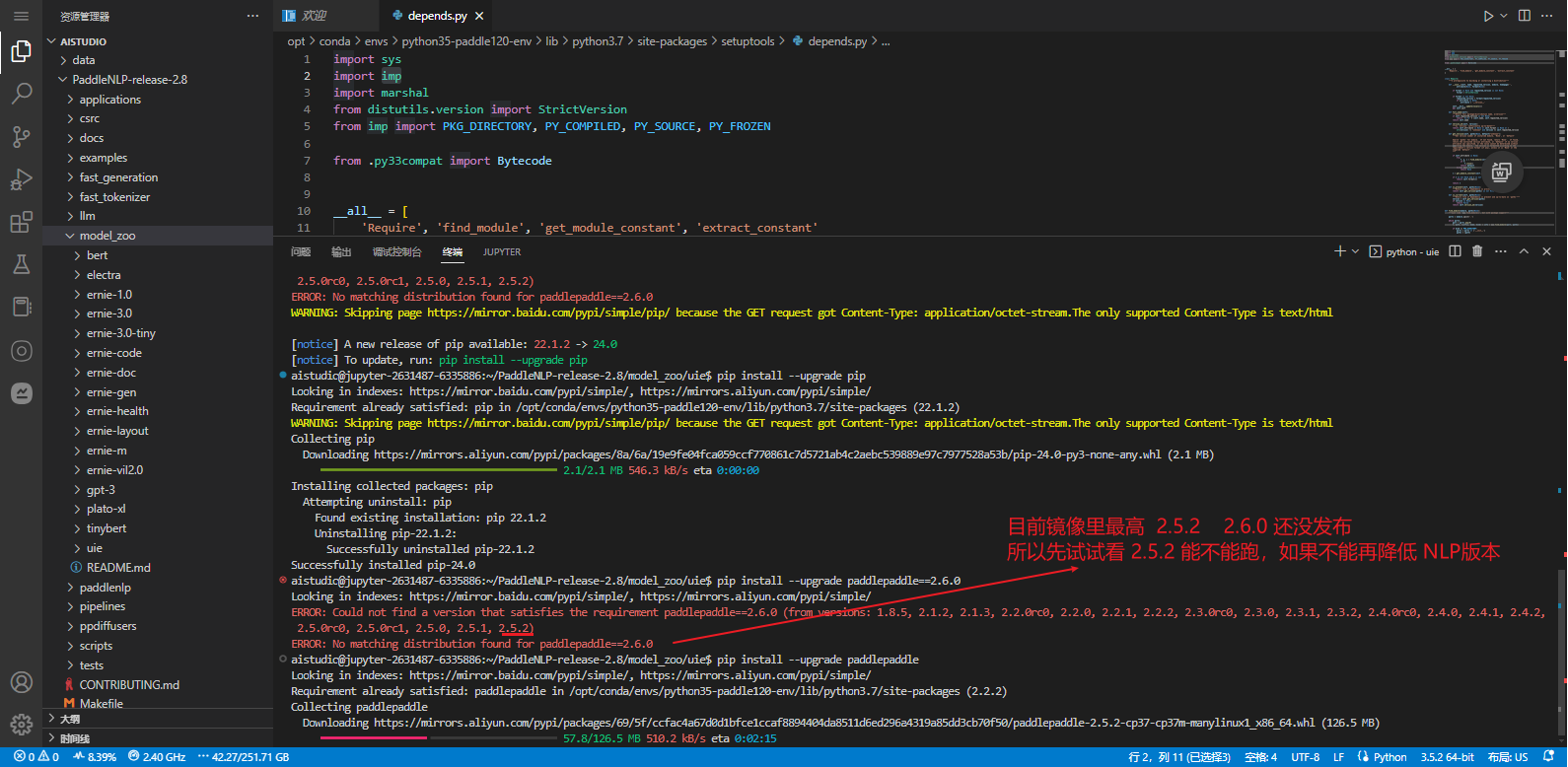
Task: Switch to the 终端 terminal tab
Action: coord(453,252)
